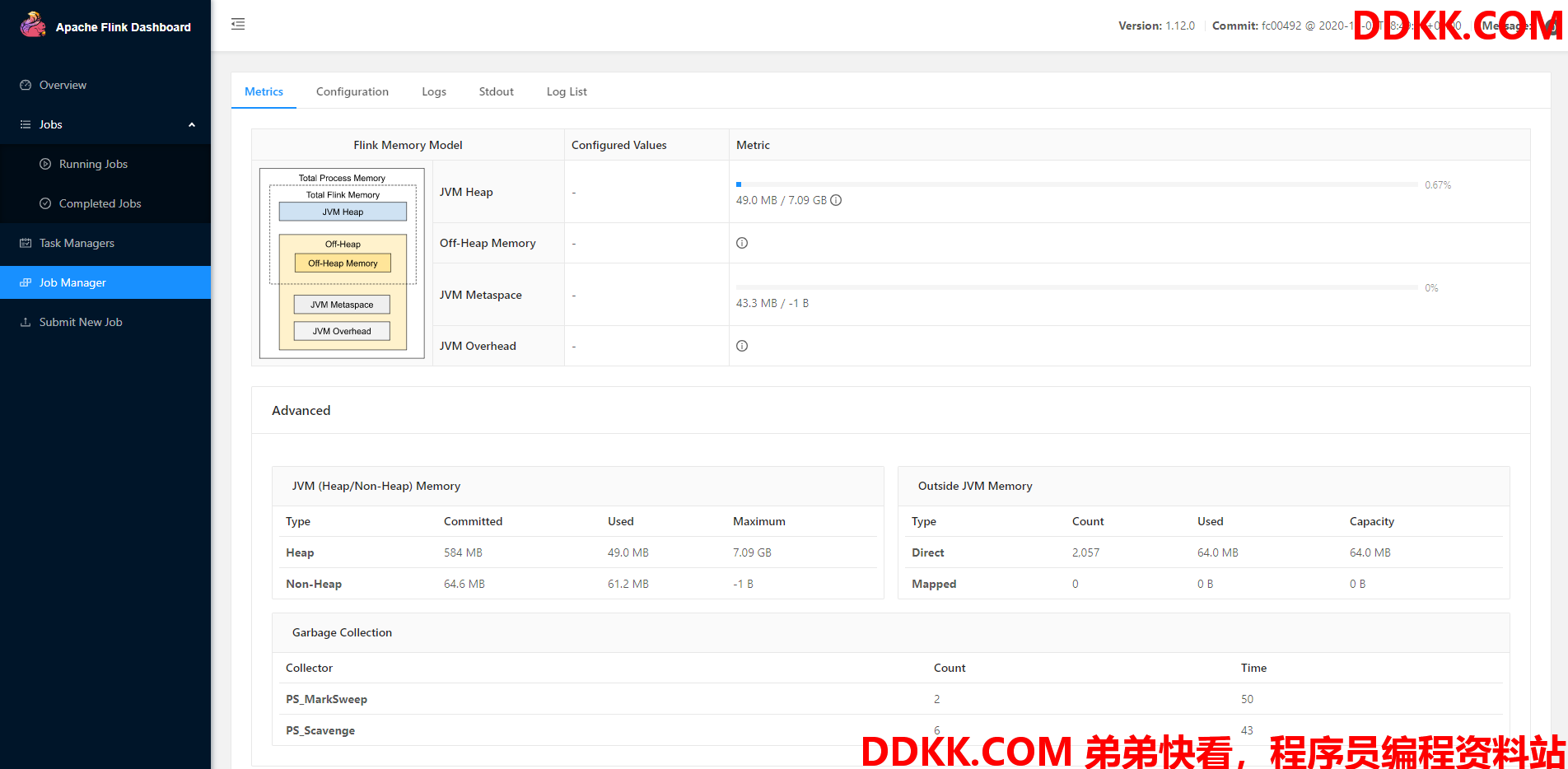Viewport: 1568px width, 769px height.
Task: Open the Log List tab
Action: click(x=567, y=91)
